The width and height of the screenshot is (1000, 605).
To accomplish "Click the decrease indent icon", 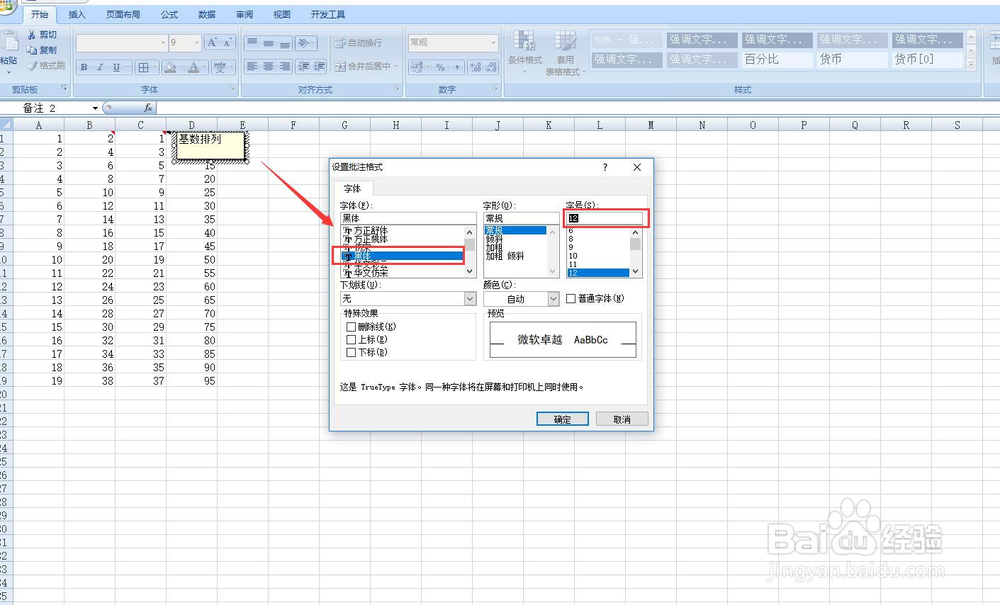I will click(304, 66).
